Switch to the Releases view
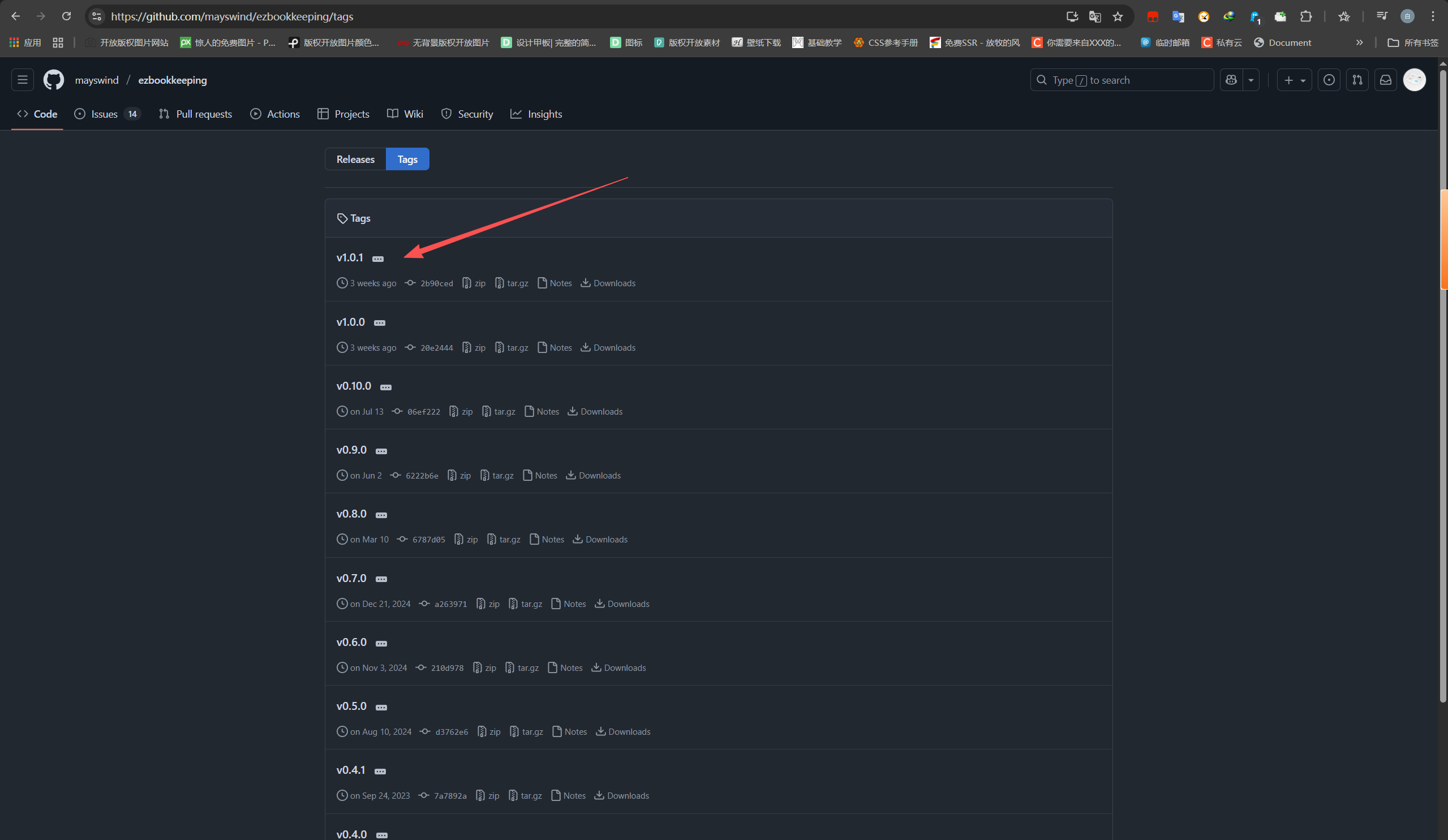 (355, 159)
